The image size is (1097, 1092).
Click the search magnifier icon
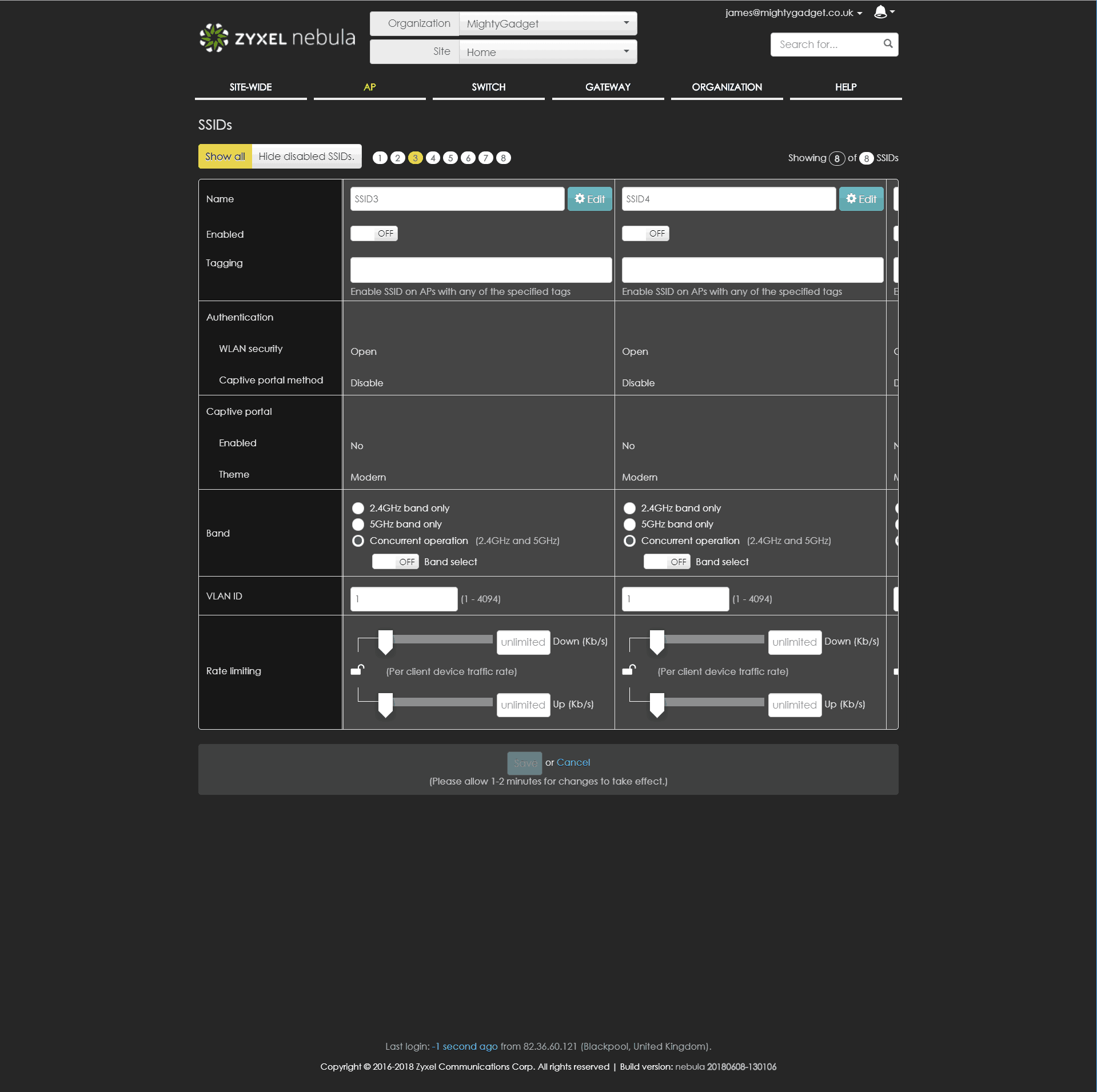click(x=888, y=44)
